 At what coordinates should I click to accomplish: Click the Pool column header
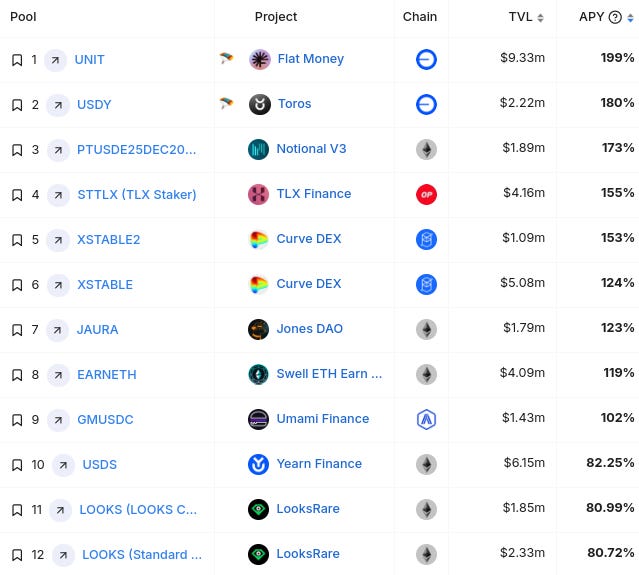click(x=23, y=17)
